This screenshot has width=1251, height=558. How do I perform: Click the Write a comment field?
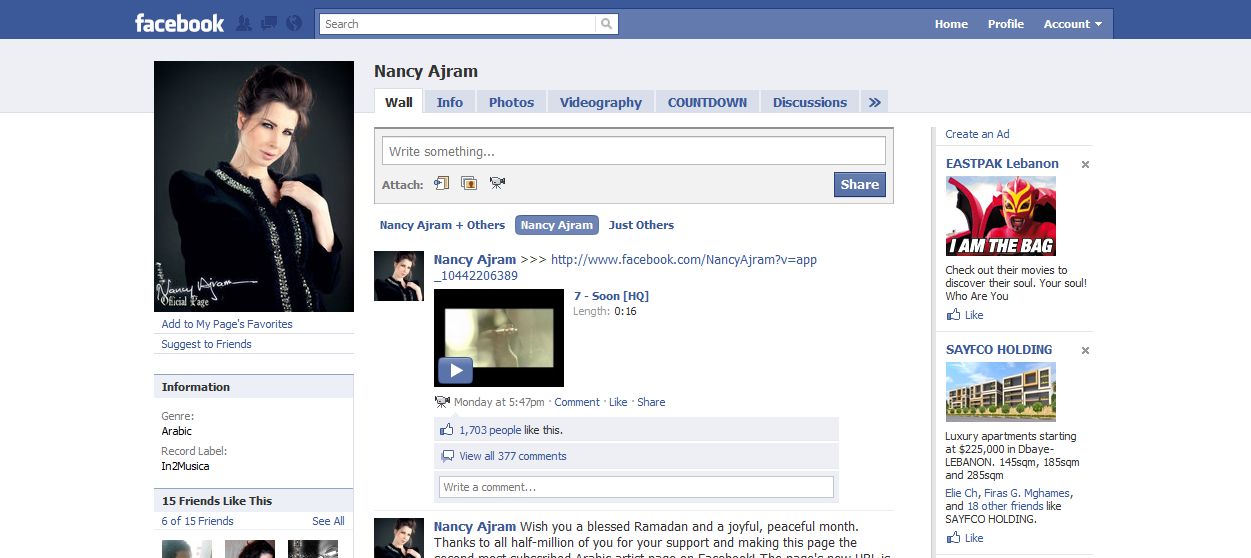point(636,487)
